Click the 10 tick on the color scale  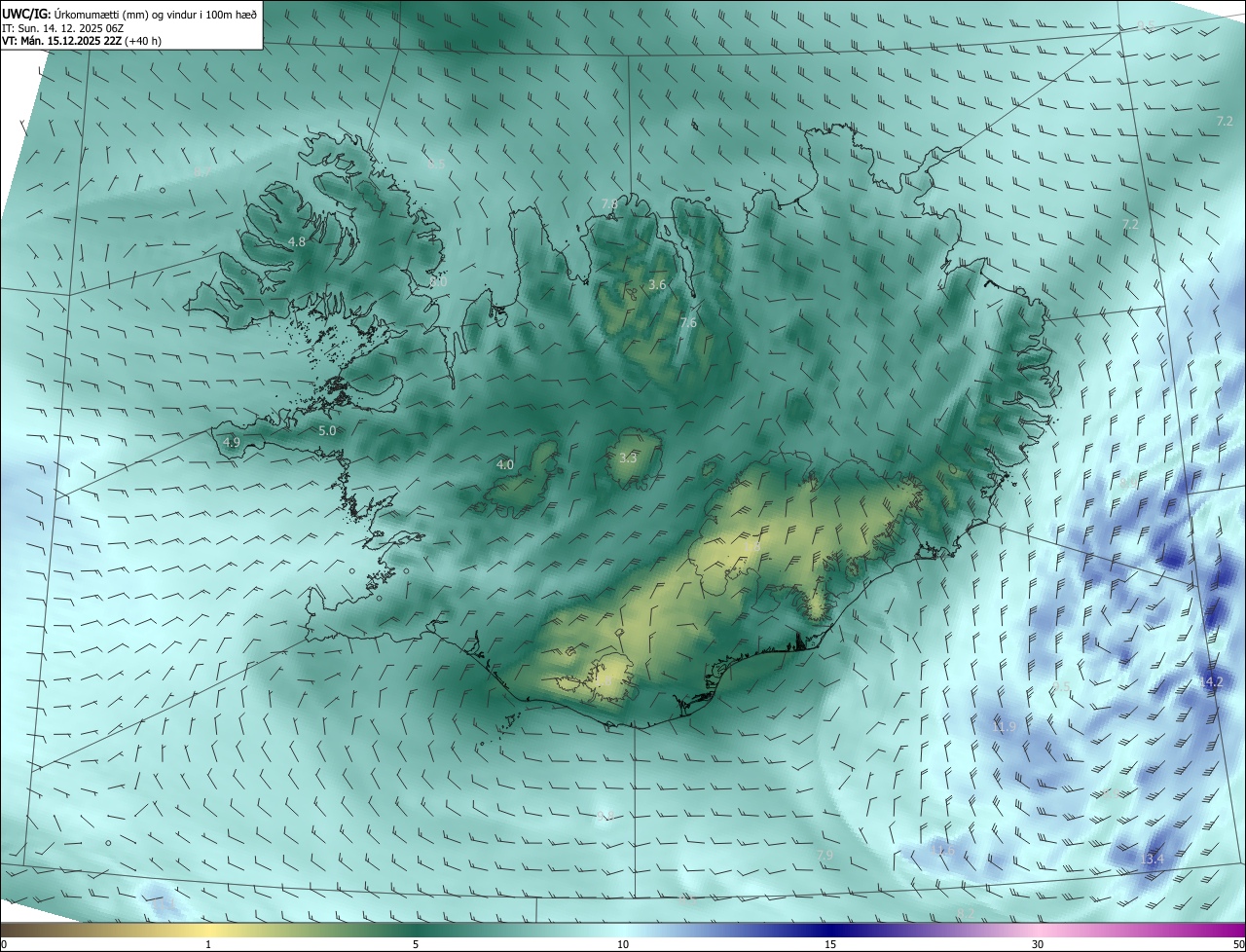coord(623,944)
